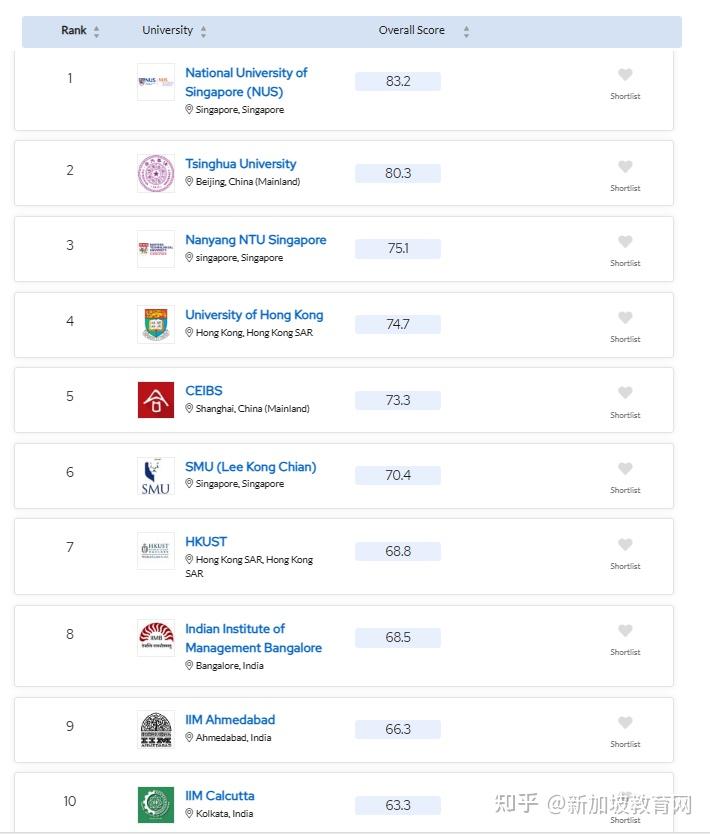This screenshot has height=834, width=710.
Task: Click the IIM Bangalore logo
Action: [156, 637]
